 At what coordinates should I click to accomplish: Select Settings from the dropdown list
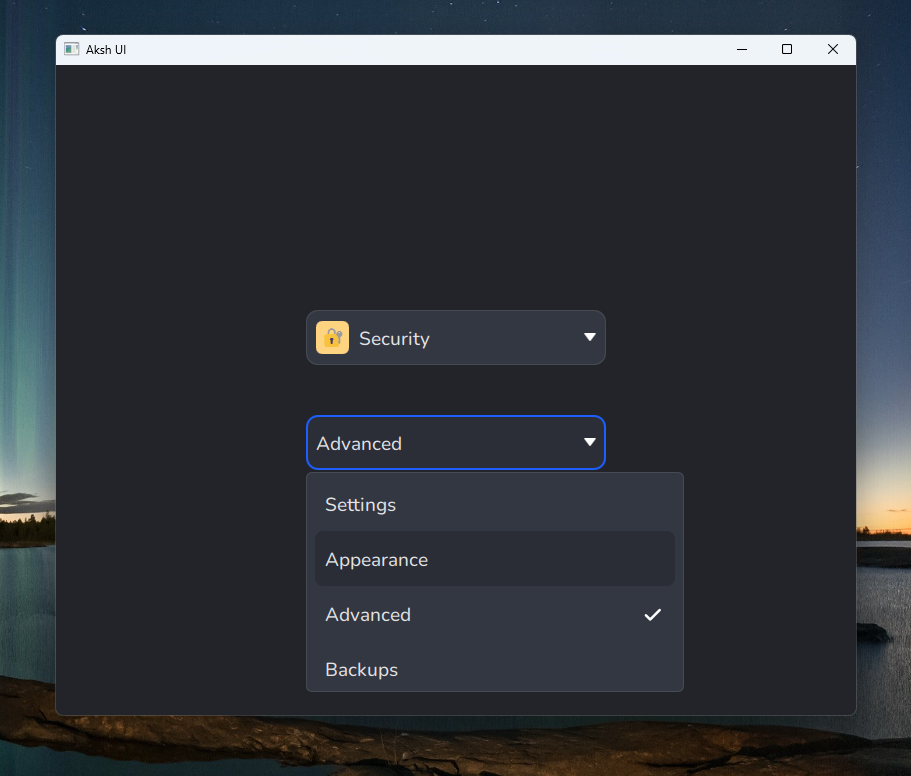pos(494,504)
